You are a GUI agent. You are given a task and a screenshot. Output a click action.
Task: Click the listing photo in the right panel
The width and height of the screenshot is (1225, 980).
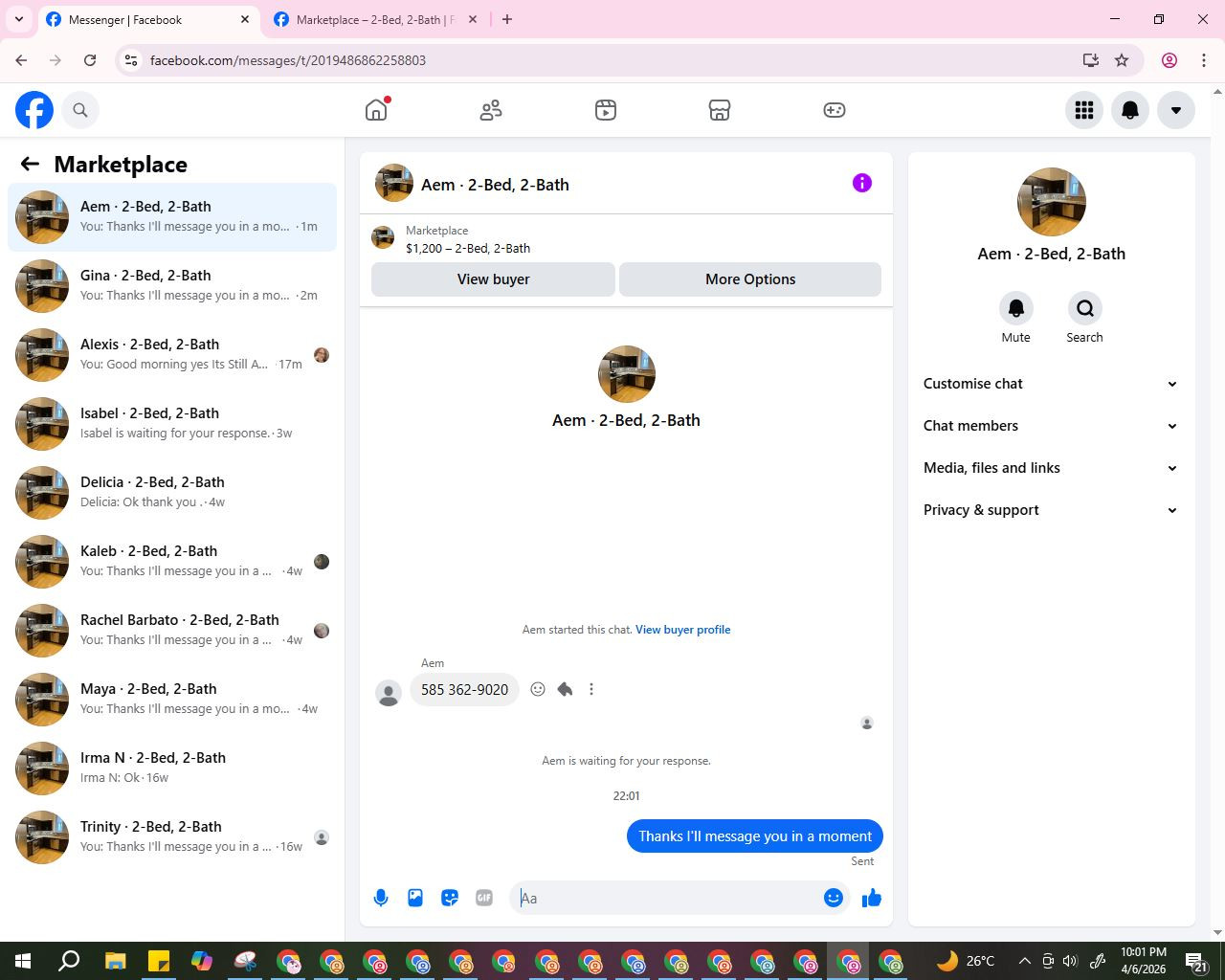coord(1052,202)
